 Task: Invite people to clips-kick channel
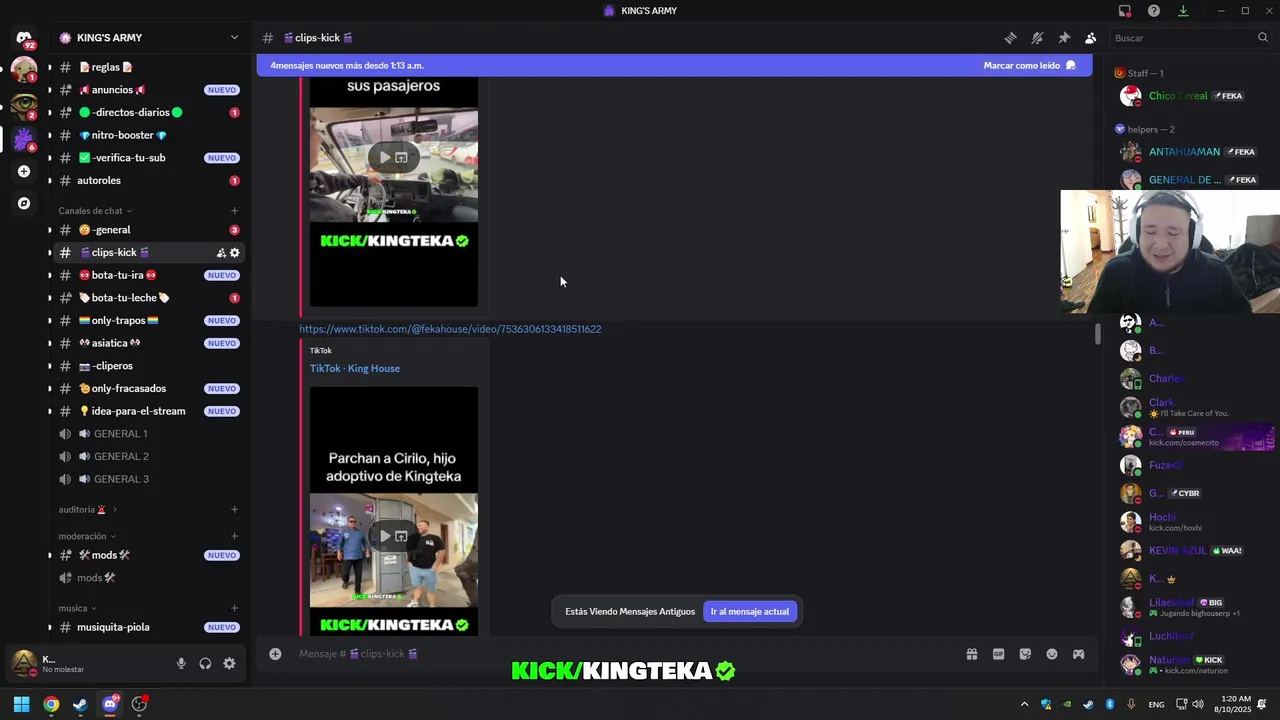click(221, 253)
